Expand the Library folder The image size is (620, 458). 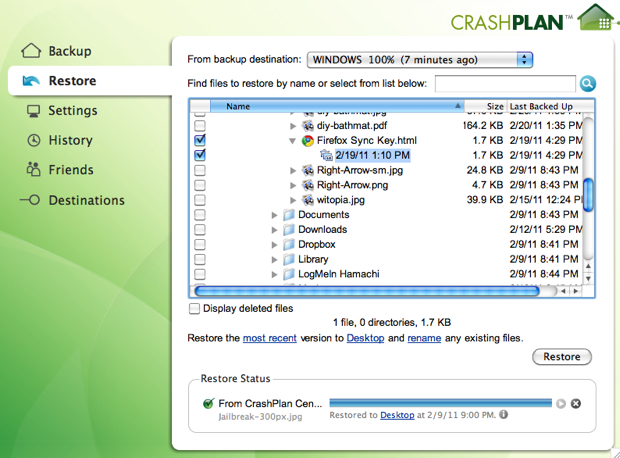tap(274, 260)
